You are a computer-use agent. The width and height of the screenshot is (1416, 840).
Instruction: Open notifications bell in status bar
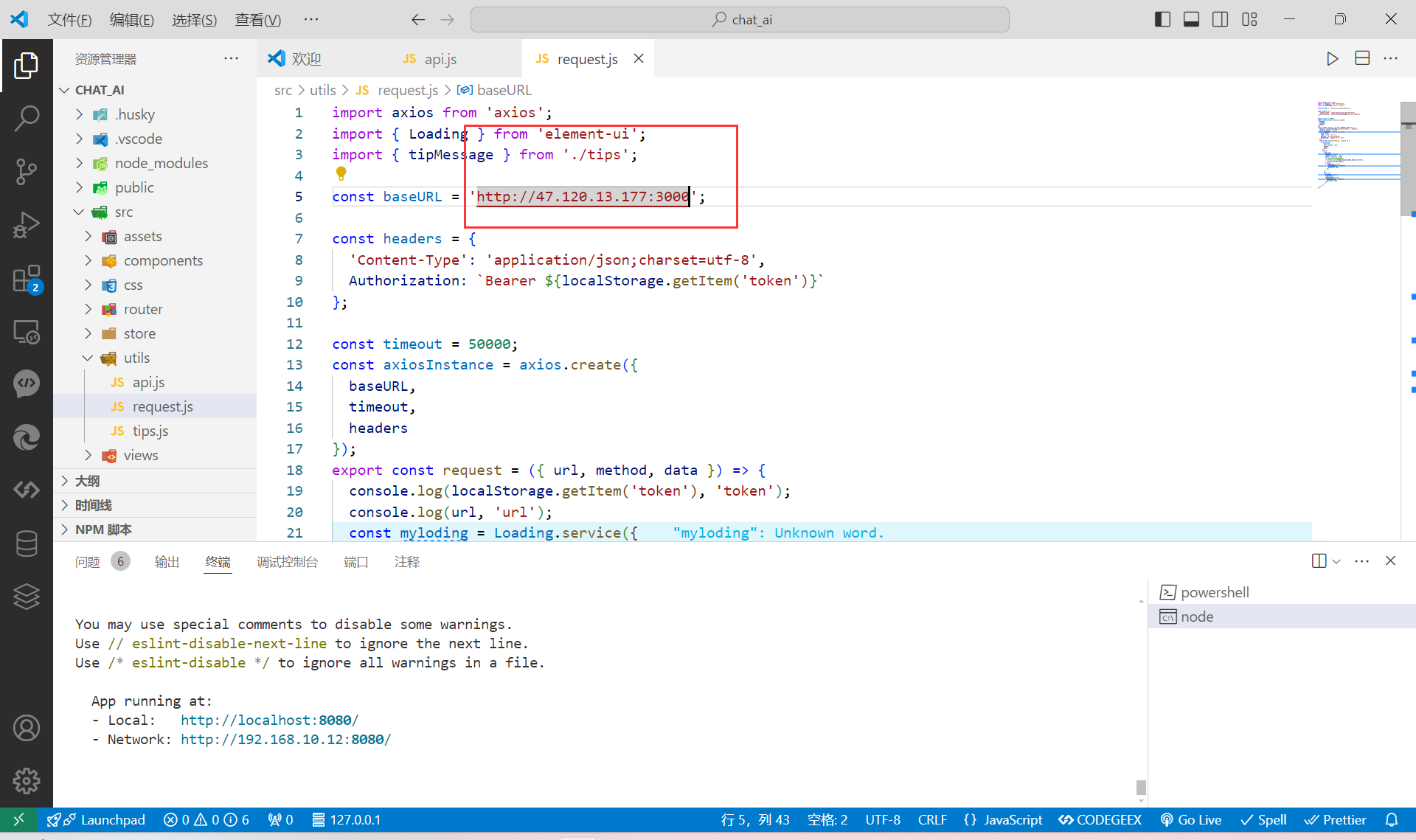tap(1392, 819)
